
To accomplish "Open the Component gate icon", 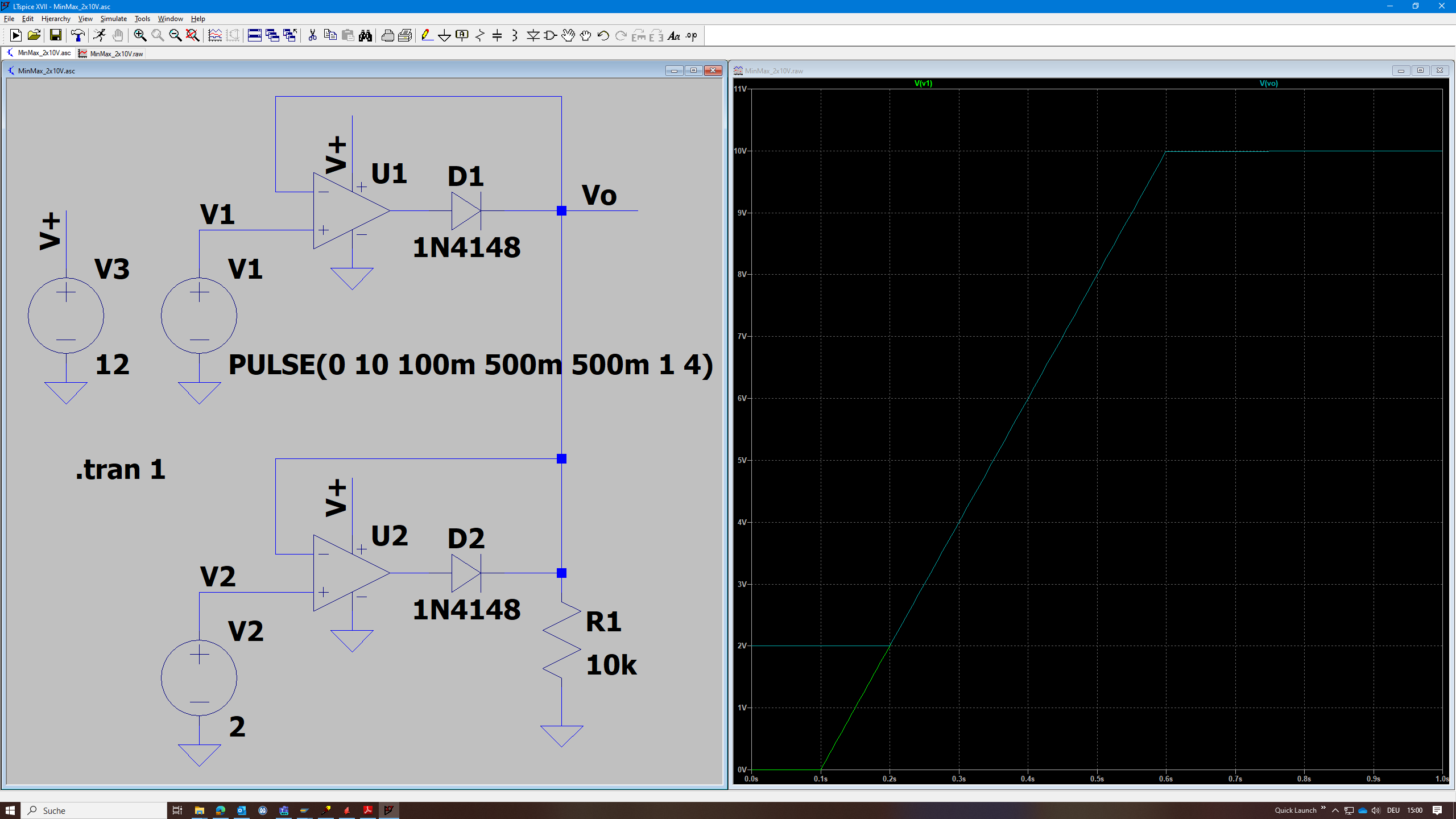I will [551, 35].
